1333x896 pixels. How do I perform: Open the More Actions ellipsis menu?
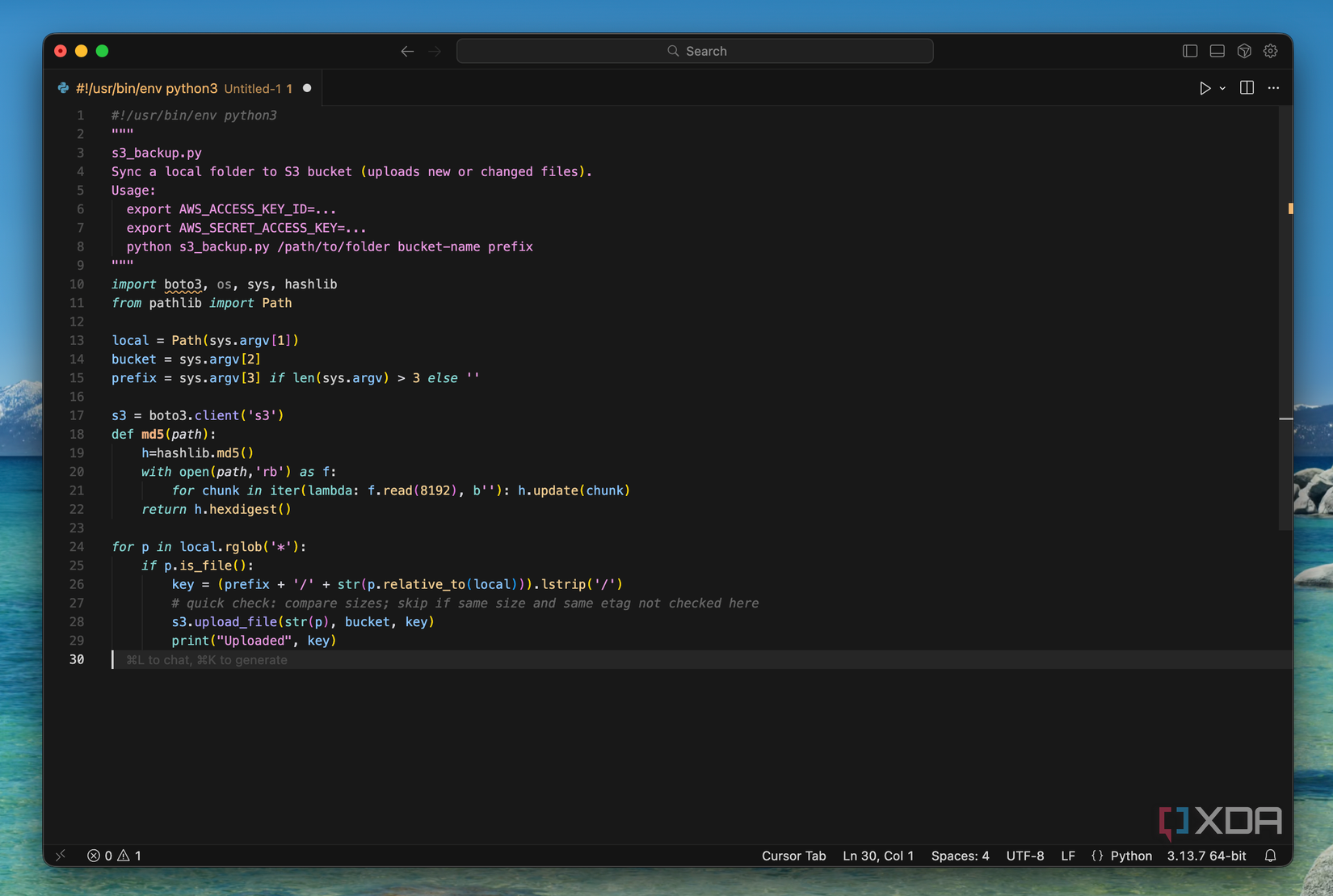pyautogui.click(x=1273, y=88)
